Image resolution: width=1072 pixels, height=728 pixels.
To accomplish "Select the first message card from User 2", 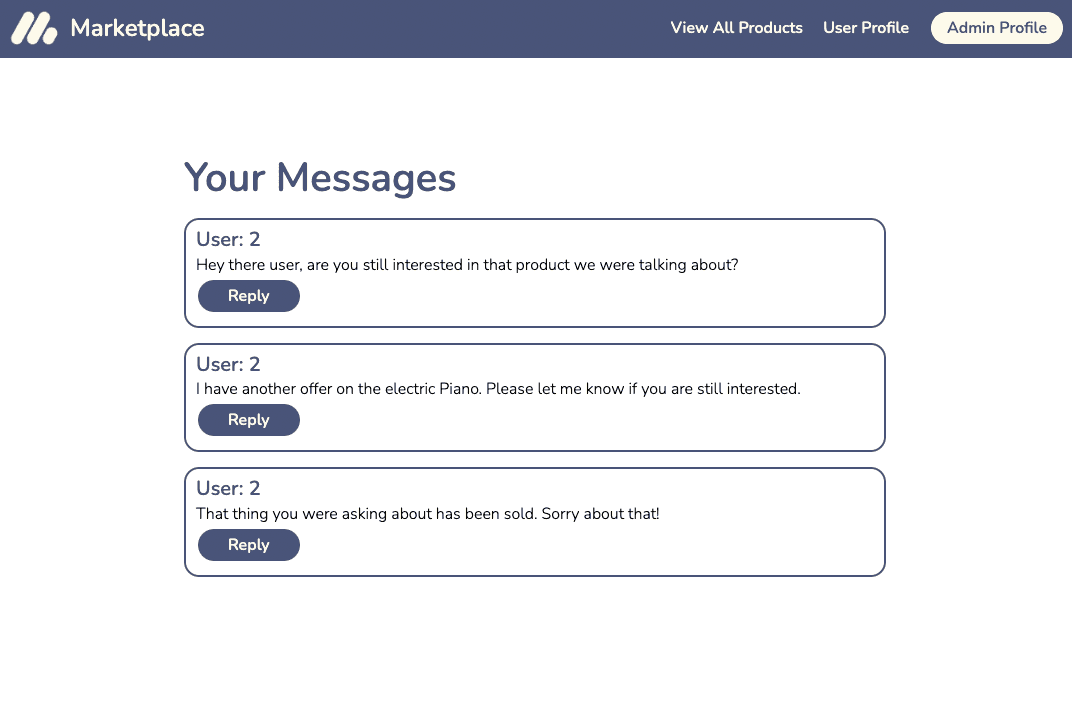I will (x=535, y=273).
